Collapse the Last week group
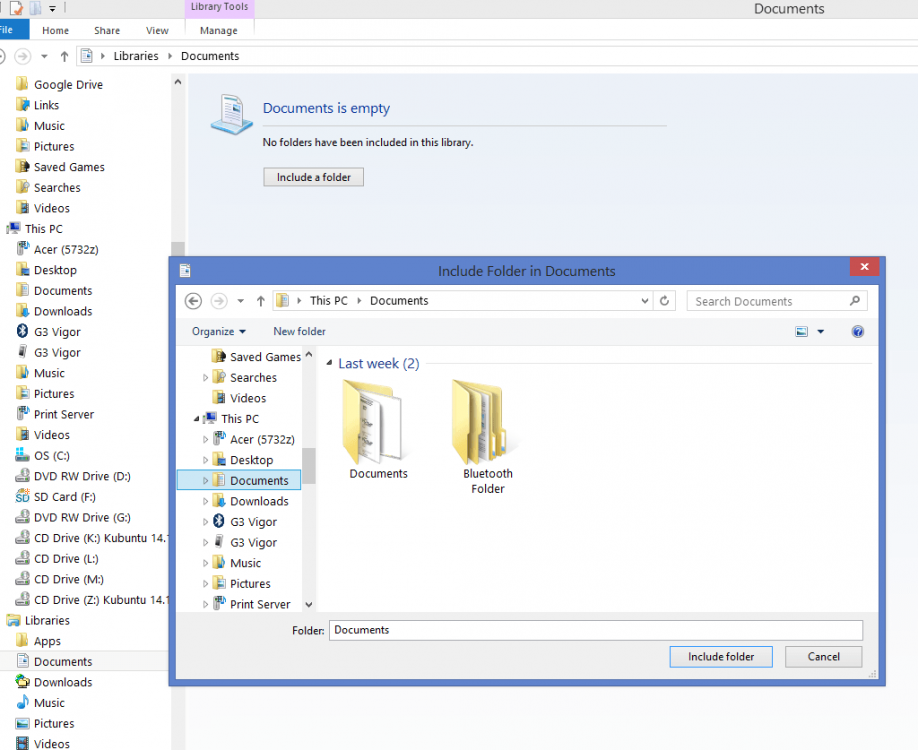Viewport: 918px width, 750px height. tap(330, 364)
